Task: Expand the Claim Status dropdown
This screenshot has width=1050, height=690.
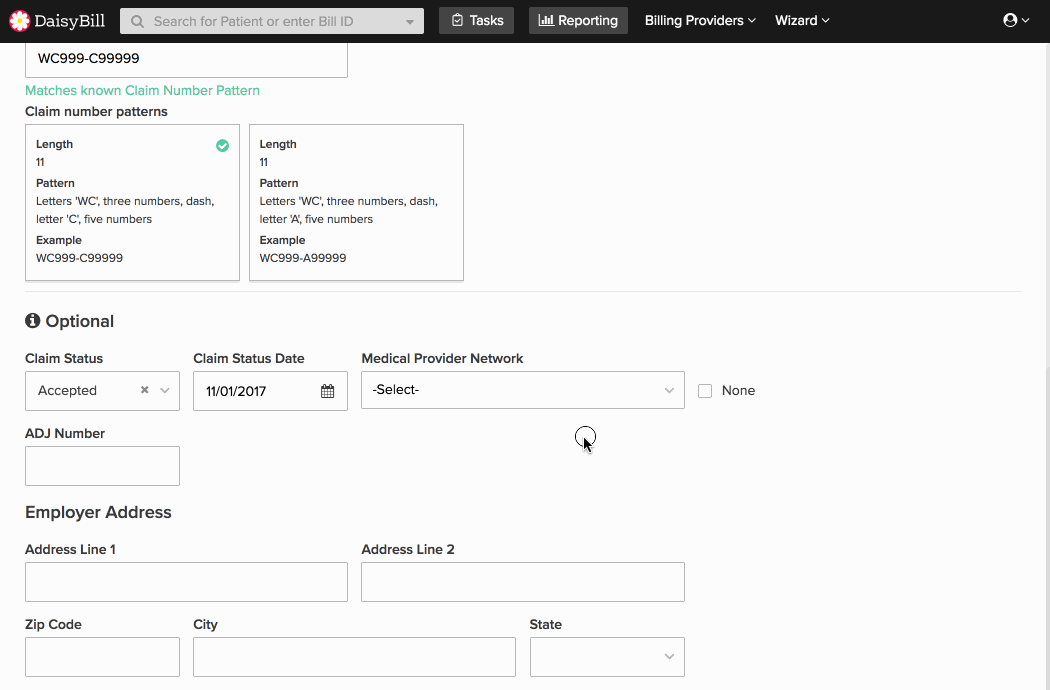Action: click(165, 391)
